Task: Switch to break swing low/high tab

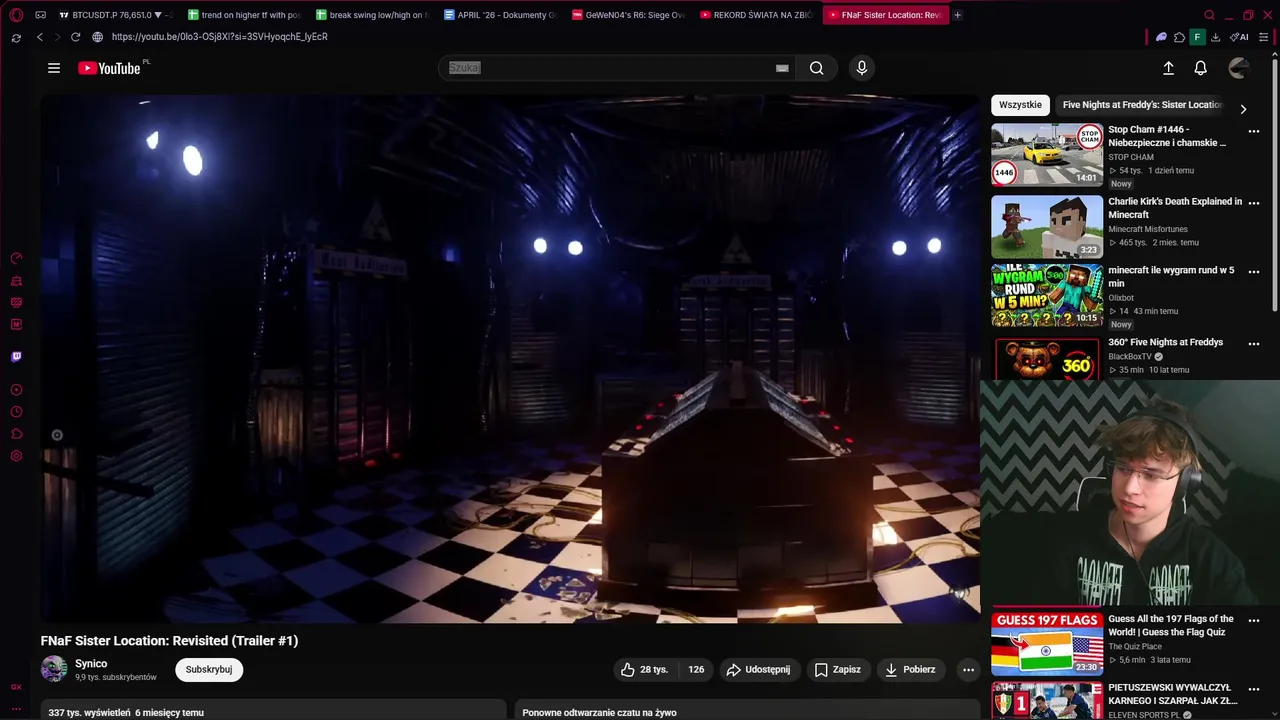Action: click(373, 15)
